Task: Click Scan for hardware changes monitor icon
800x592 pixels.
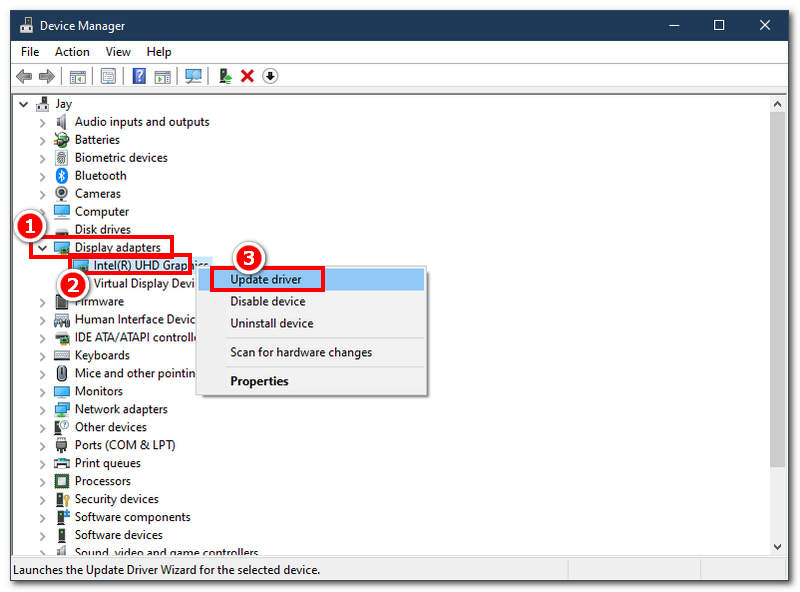Action: click(x=194, y=76)
